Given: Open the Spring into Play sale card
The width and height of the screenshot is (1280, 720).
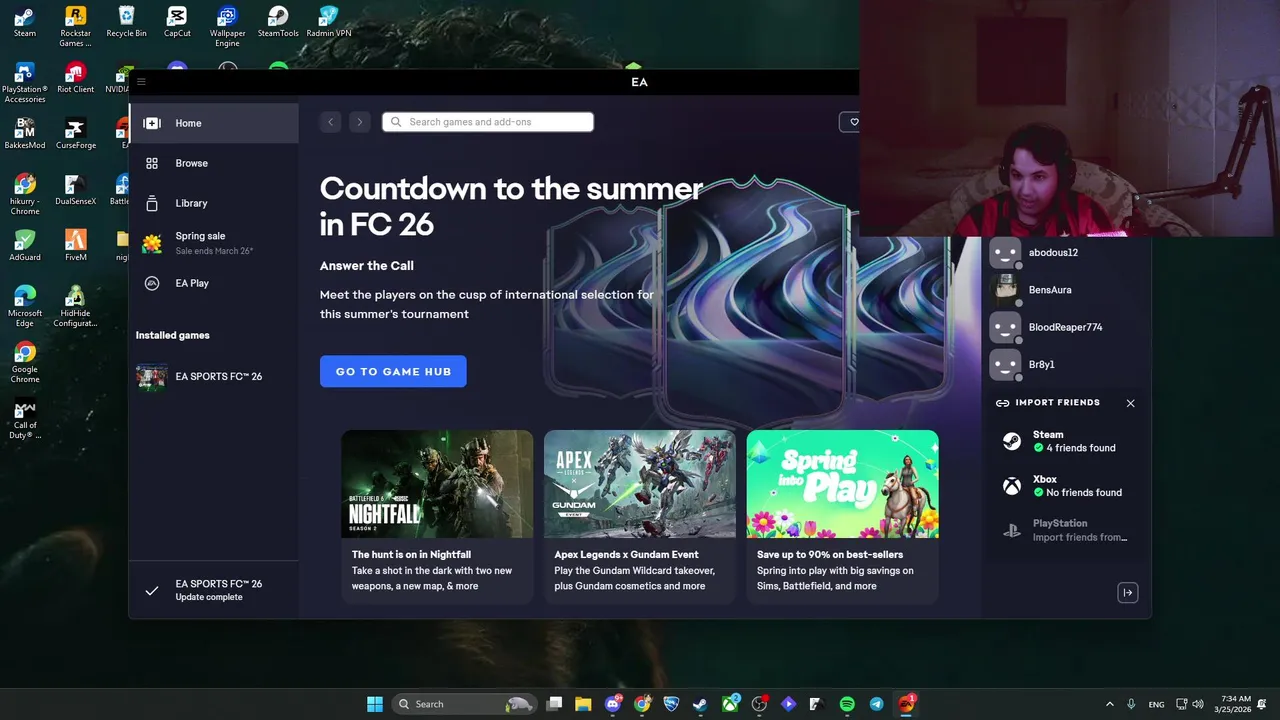Looking at the screenshot, I should tap(842, 516).
